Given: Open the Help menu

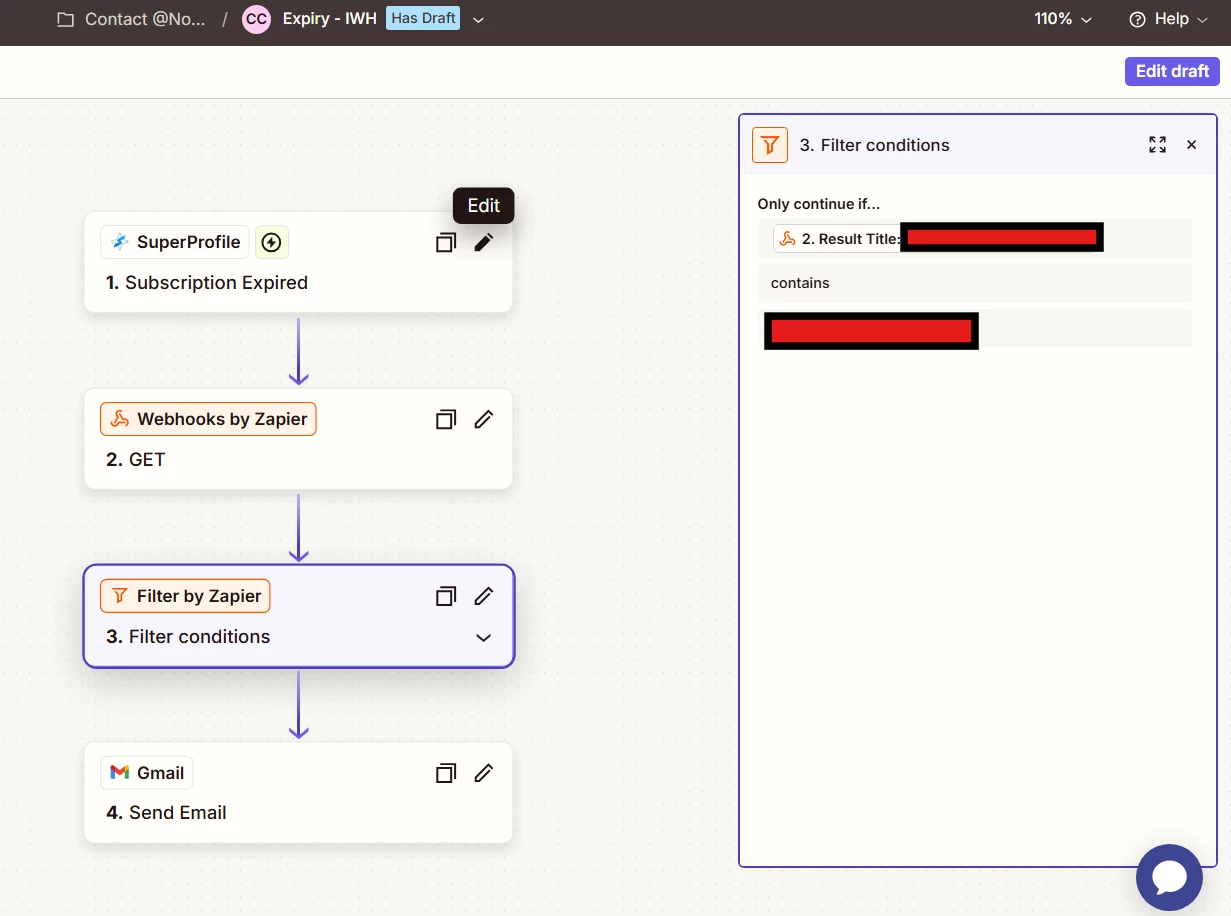Looking at the screenshot, I should click(x=1168, y=19).
